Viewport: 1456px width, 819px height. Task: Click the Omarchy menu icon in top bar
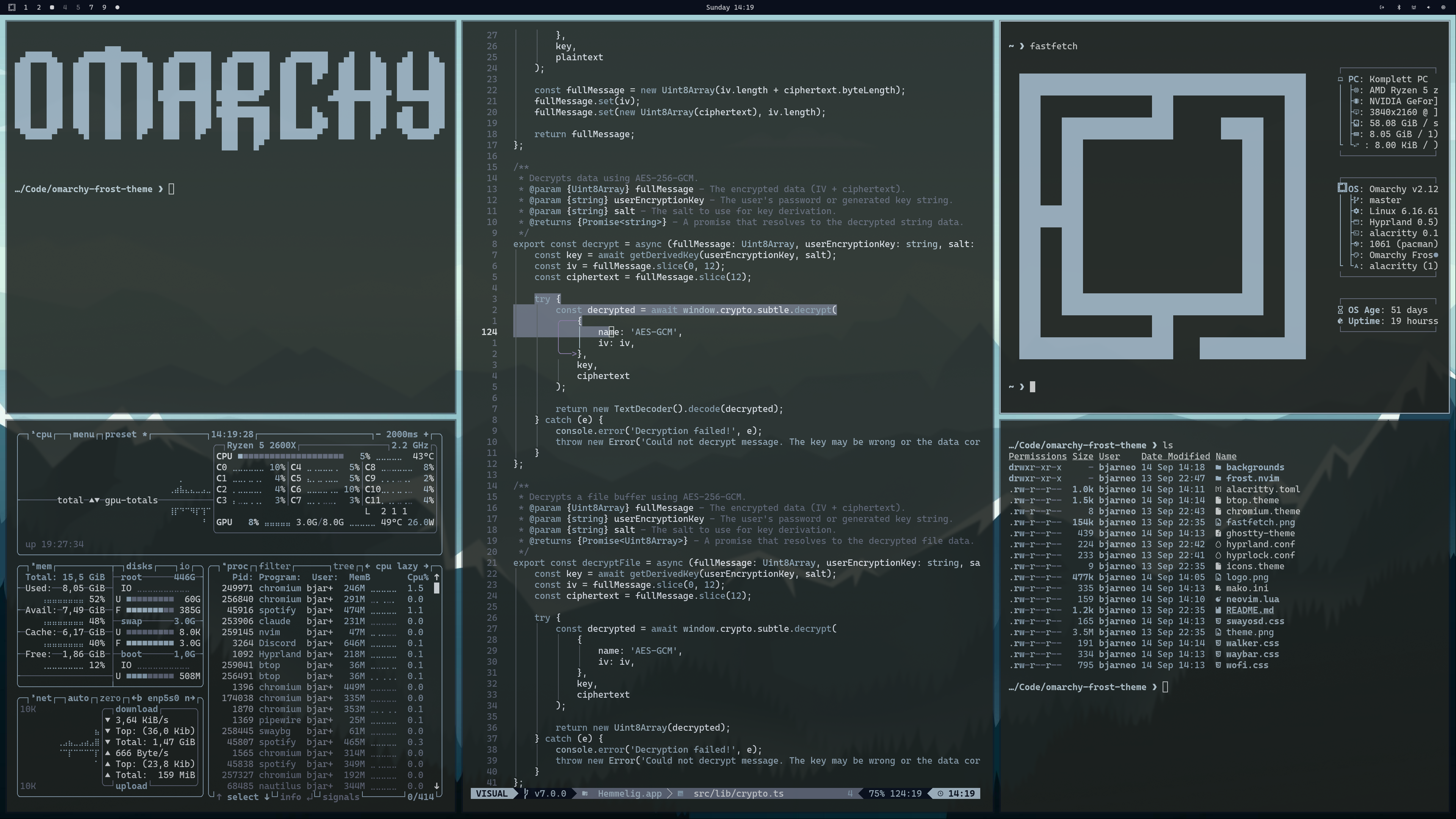pos(12,7)
